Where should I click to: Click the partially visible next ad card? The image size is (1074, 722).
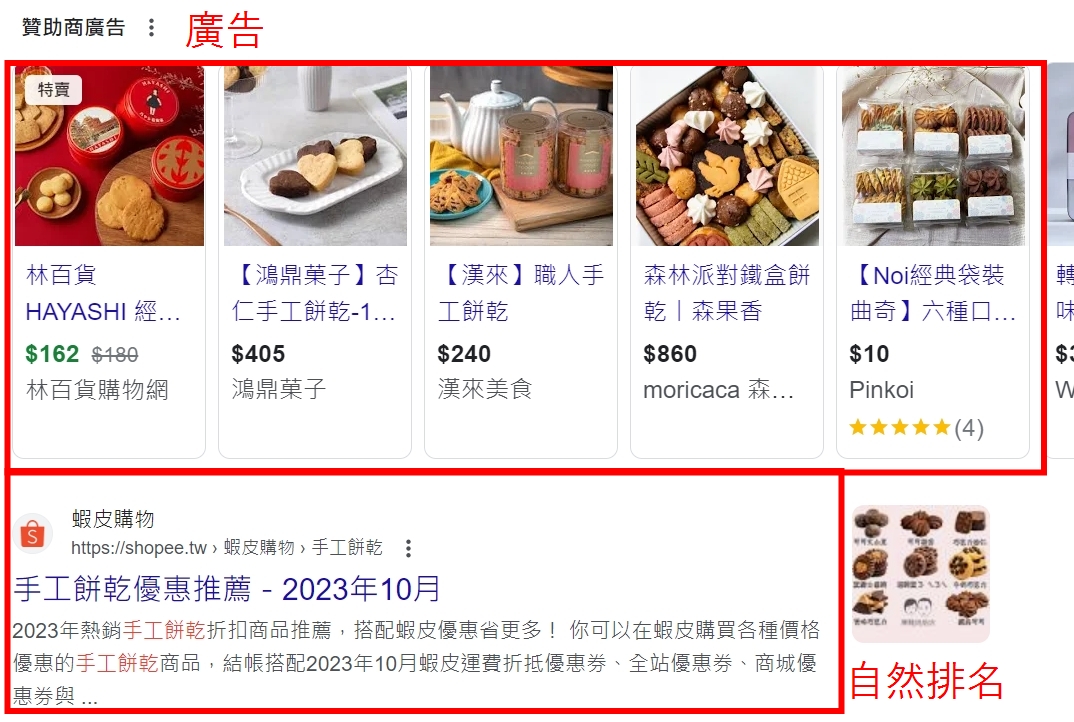pyautogui.click(x=1060, y=260)
